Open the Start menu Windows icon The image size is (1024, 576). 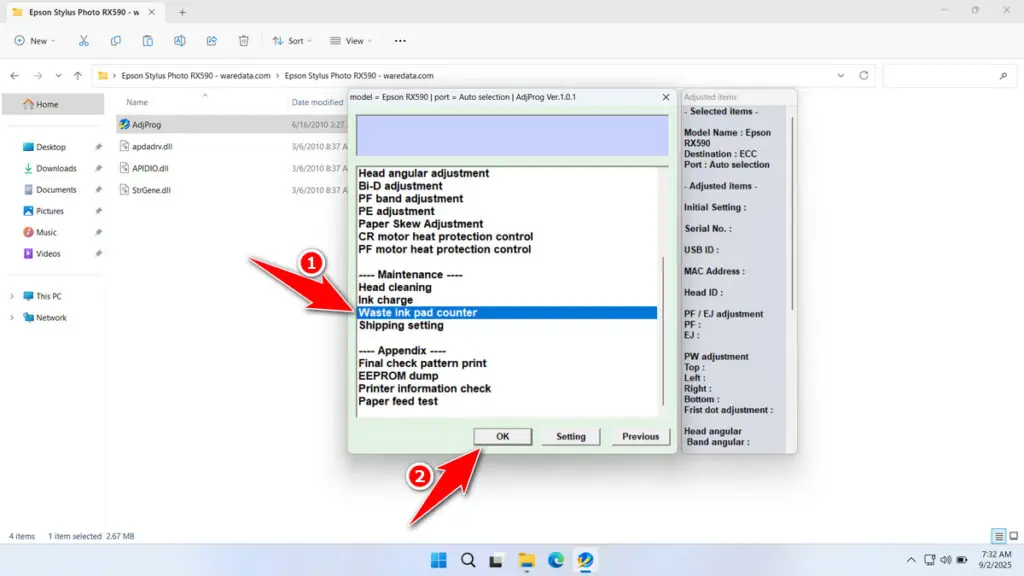[439, 560]
